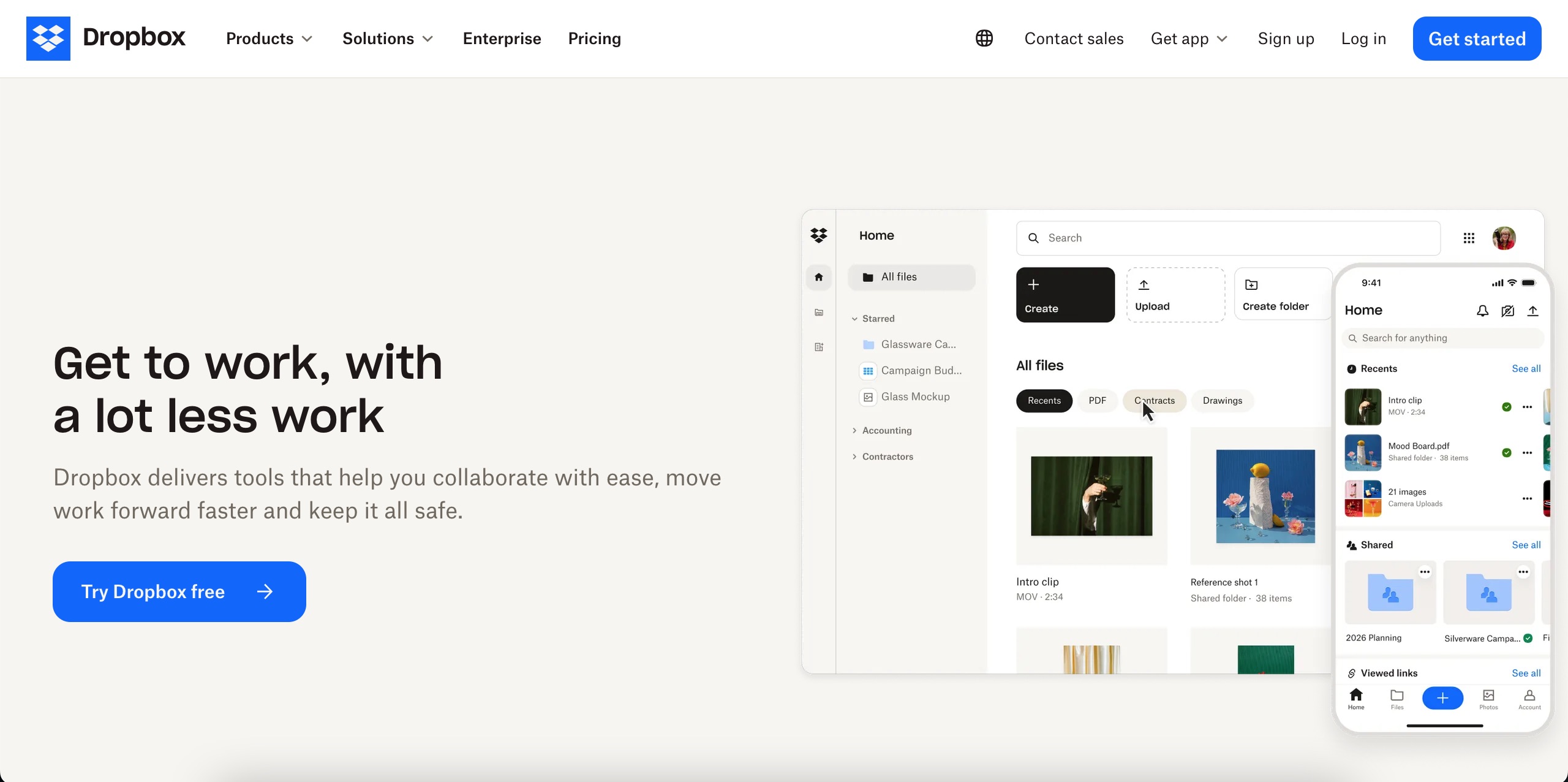The width and height of the screenshot is (1568, 782).
Task: Open the app grid icon beside search
Action: (1469, 238)
